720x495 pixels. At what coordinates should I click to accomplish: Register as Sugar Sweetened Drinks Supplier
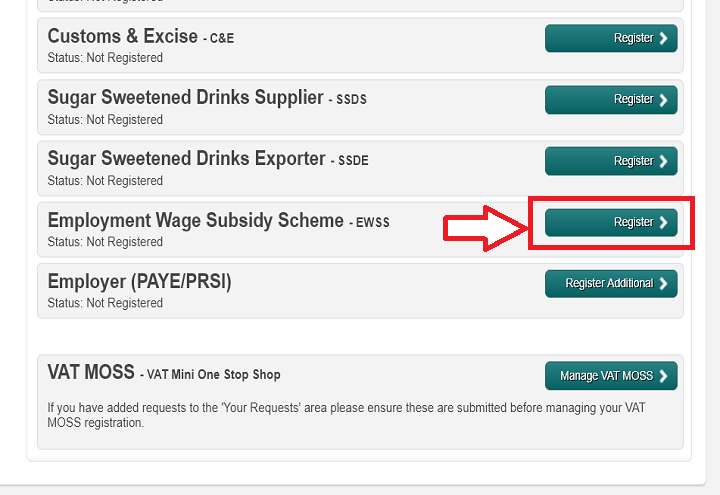click(611, 100)
